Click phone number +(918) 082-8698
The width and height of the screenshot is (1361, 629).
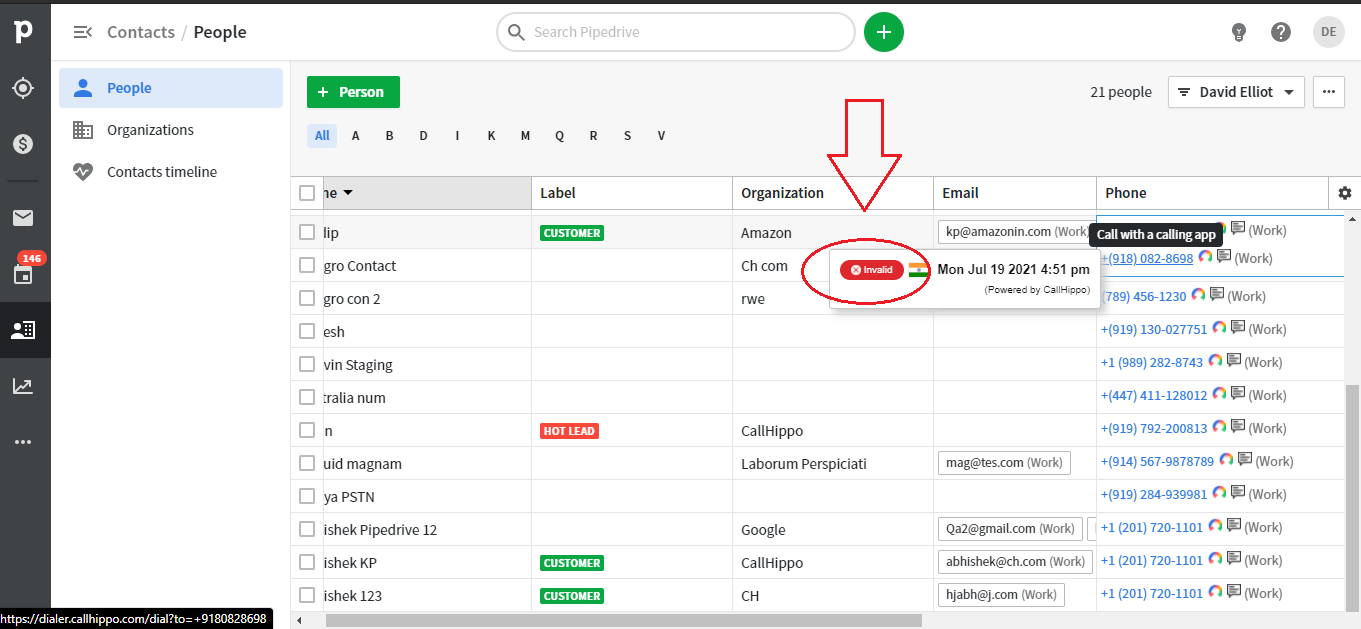(1147, 258)
